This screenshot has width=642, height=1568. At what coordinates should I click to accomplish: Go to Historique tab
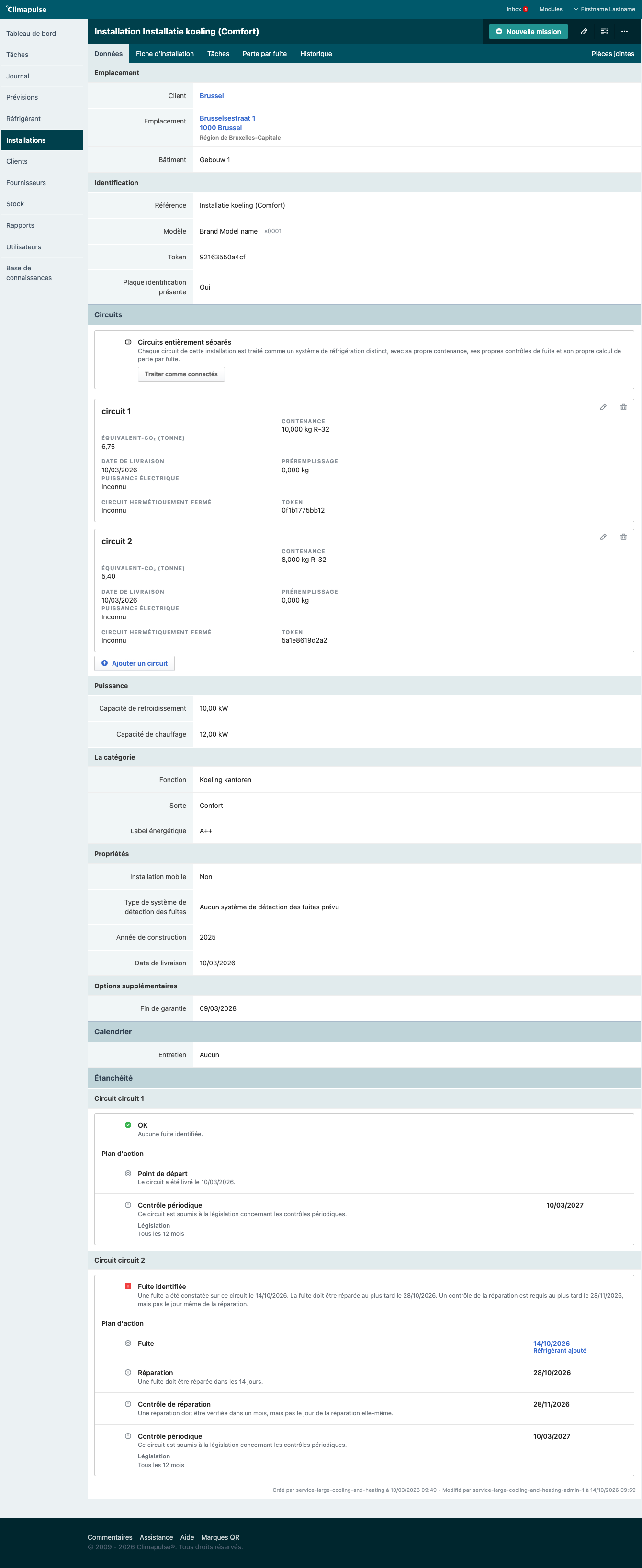click(315, 54)
